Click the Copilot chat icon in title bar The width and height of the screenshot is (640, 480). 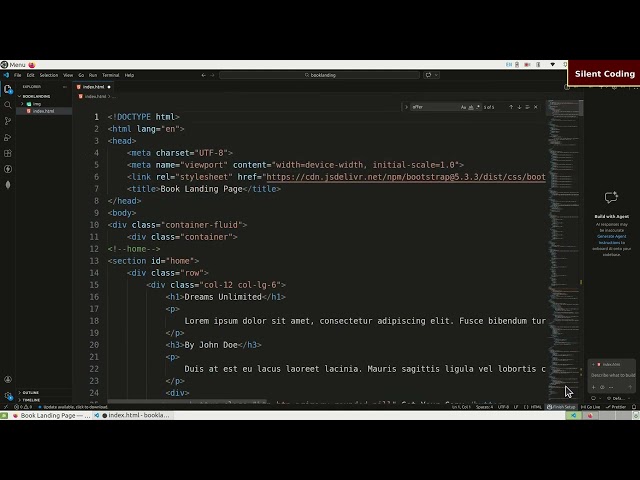pos(428,75)
